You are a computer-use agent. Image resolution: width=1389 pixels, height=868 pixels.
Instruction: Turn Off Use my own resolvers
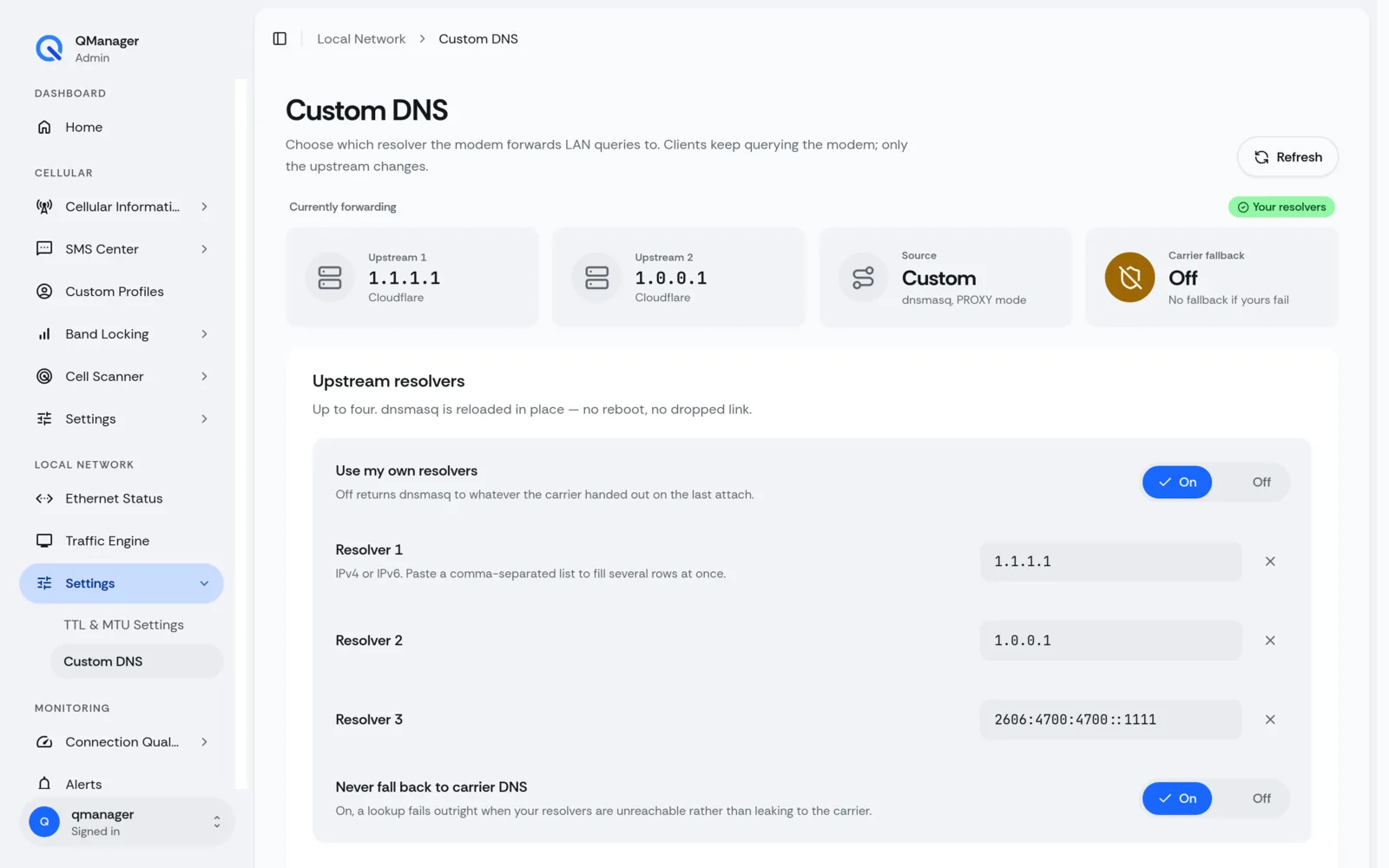tap(1261, 483)
